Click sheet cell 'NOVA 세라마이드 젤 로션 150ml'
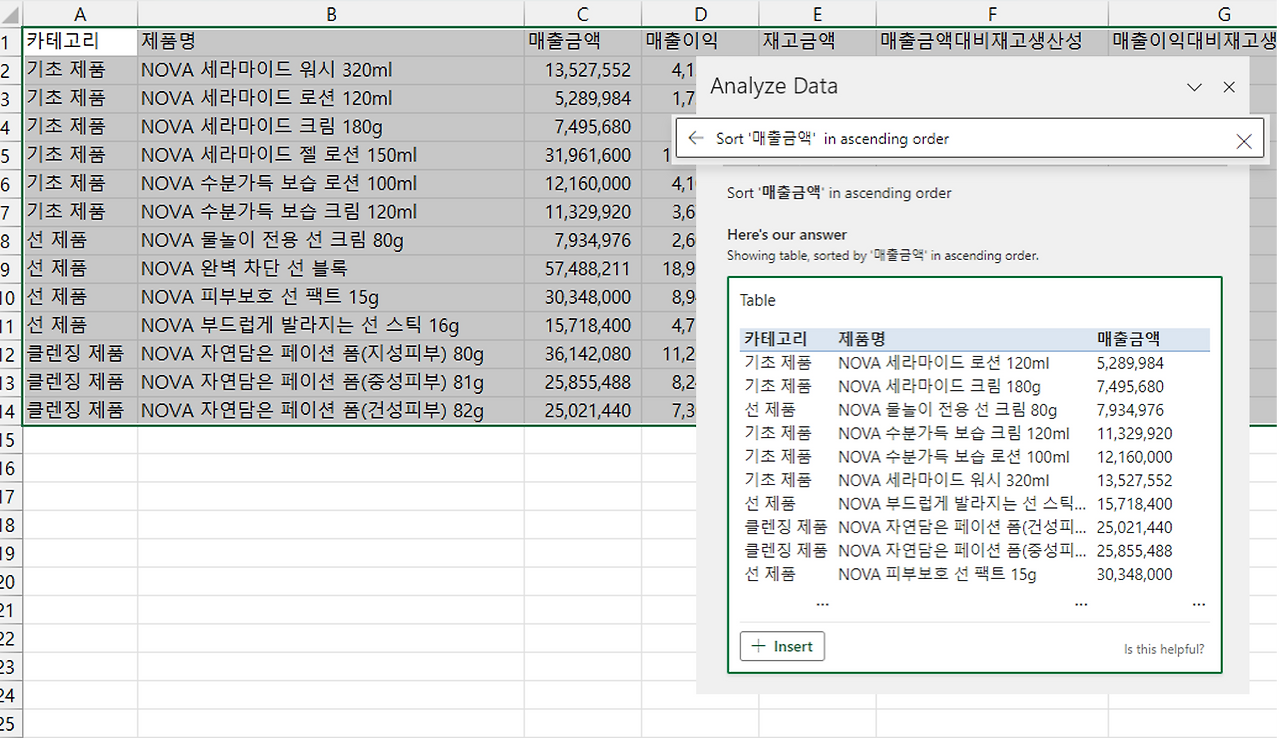The height and width of the screenshot is (738, 1280). pyautogui.click(x=331, y=155)
